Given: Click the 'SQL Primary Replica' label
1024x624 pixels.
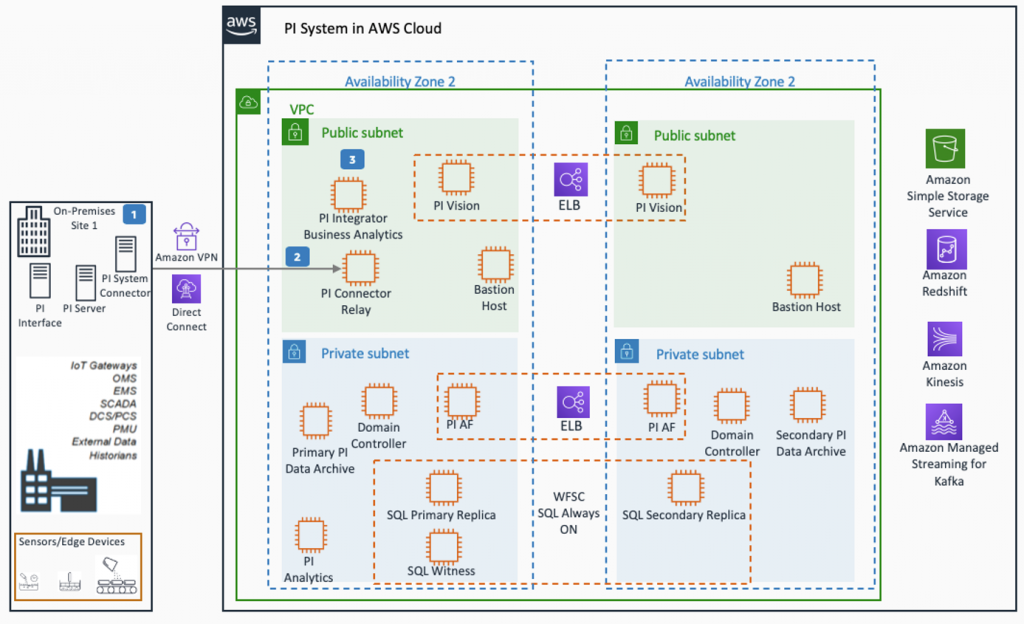Looking at the screenshot, I should click(x=441, y=515).
